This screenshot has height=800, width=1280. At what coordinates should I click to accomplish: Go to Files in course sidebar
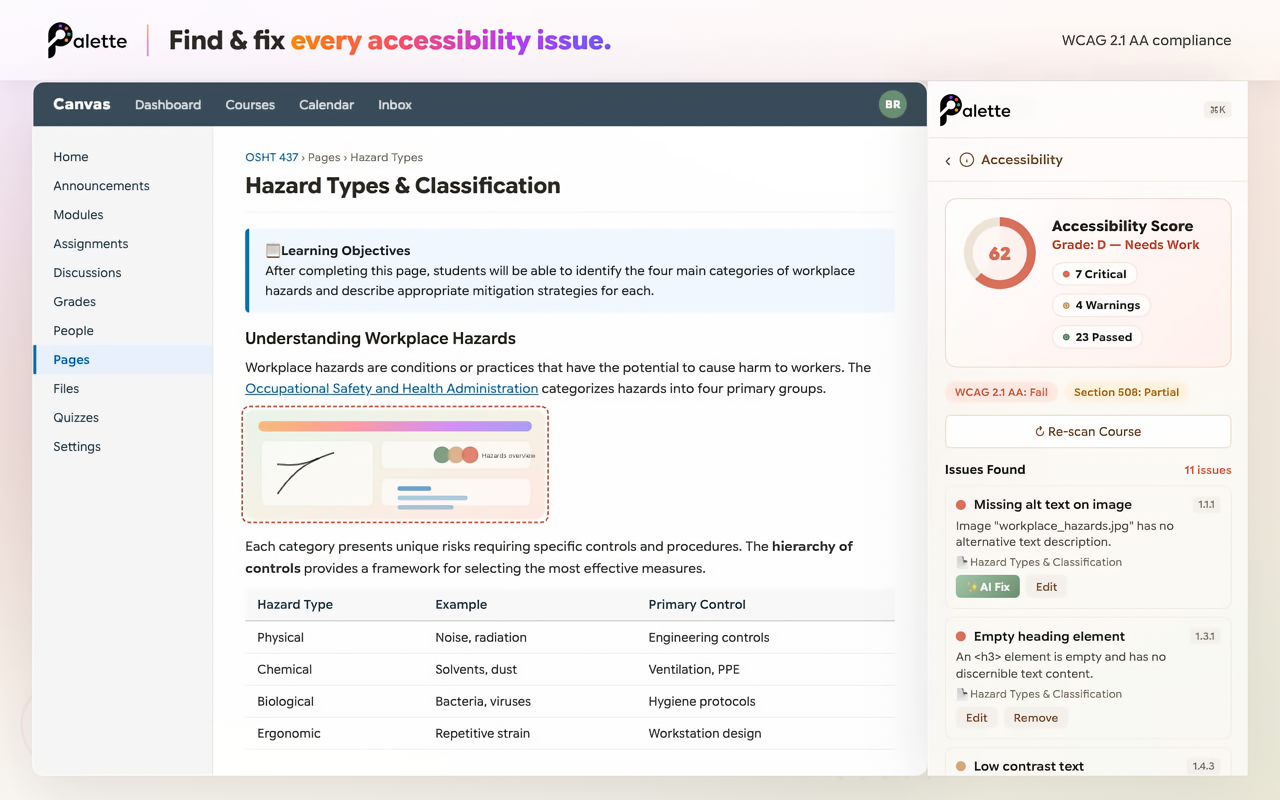123,389
